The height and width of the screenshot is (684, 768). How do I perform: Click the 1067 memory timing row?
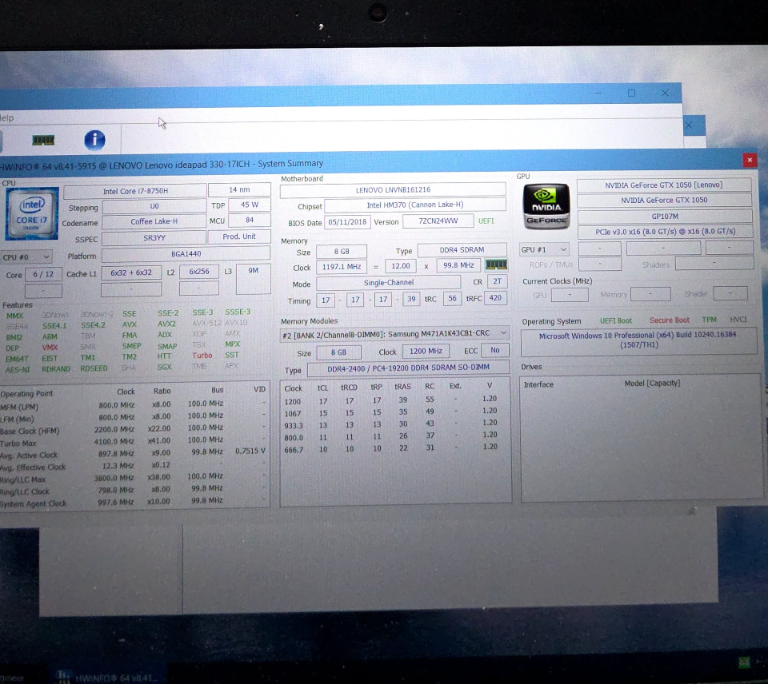390,412
